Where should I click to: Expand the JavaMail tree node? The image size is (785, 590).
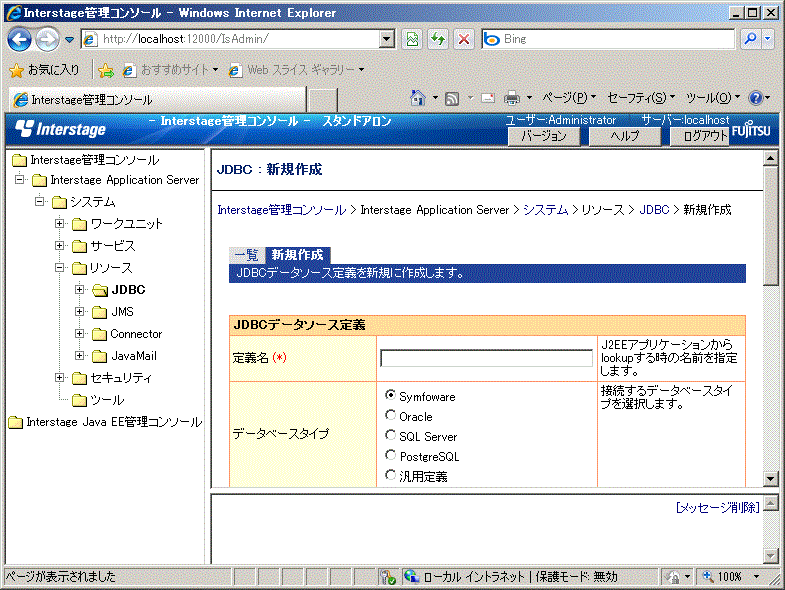(79, 355)
